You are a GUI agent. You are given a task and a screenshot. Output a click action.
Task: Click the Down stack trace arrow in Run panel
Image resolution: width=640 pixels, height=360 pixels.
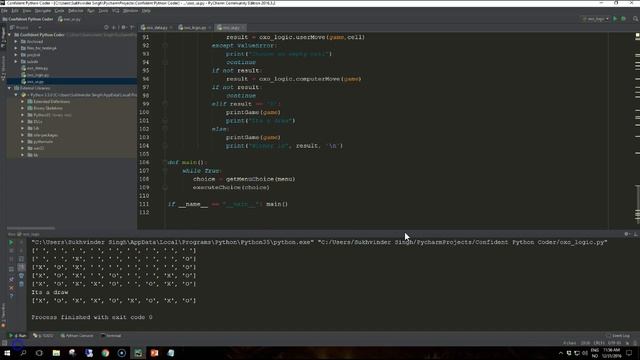pos(21,251)
